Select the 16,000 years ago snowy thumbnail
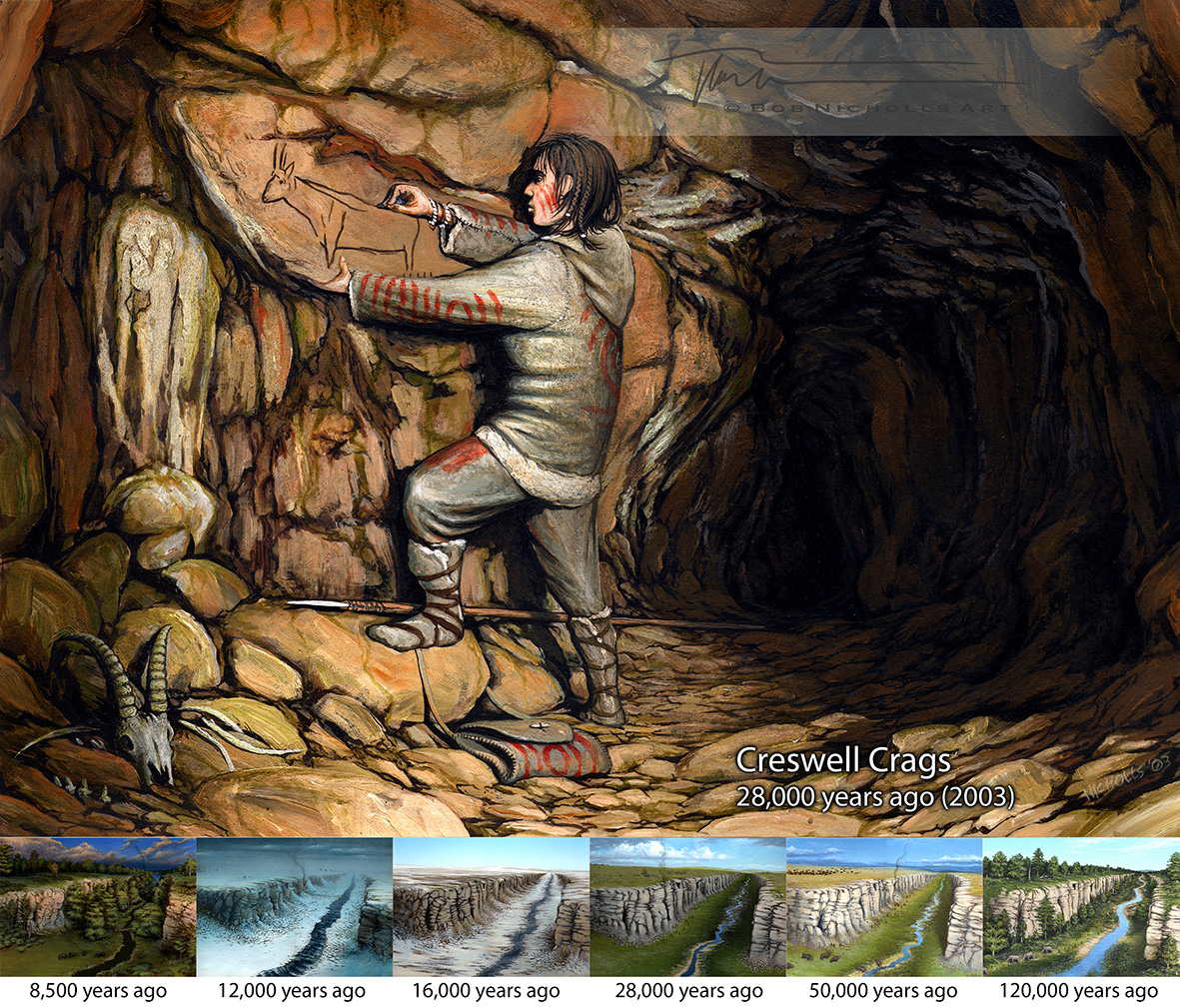Viewport: 1180px width, 1008px height. click(491, 906)
